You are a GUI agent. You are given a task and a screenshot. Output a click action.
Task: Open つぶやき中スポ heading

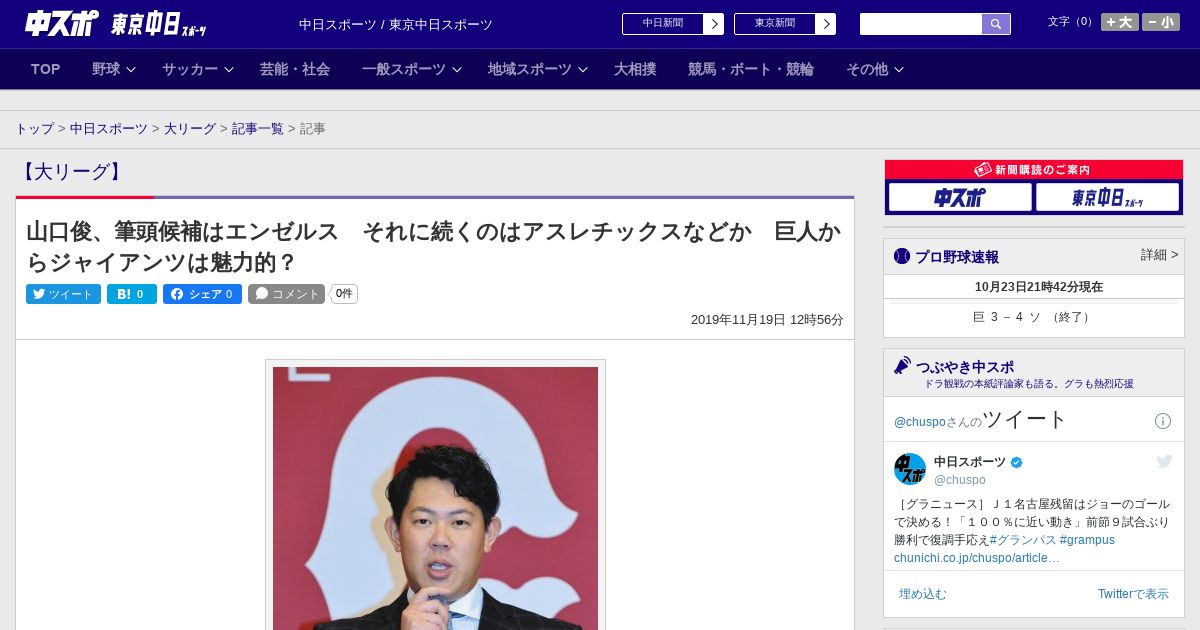pyautogui.click(x=965, y=367)
